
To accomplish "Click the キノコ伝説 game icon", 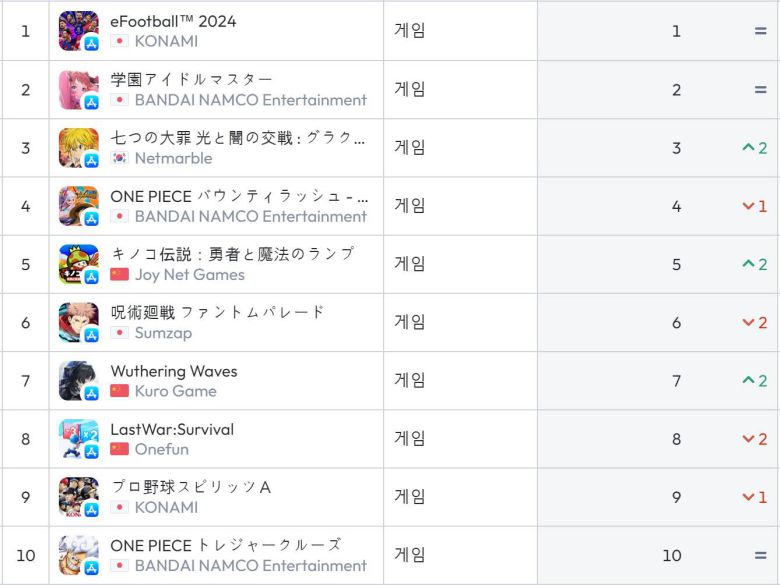I will 78,264.
